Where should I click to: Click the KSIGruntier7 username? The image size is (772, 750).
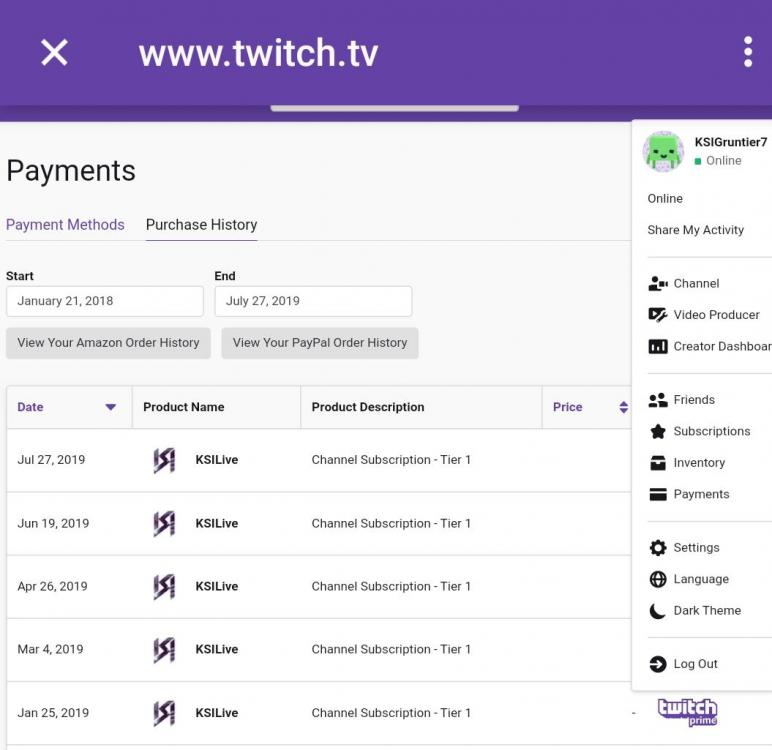tap(731, 142)
